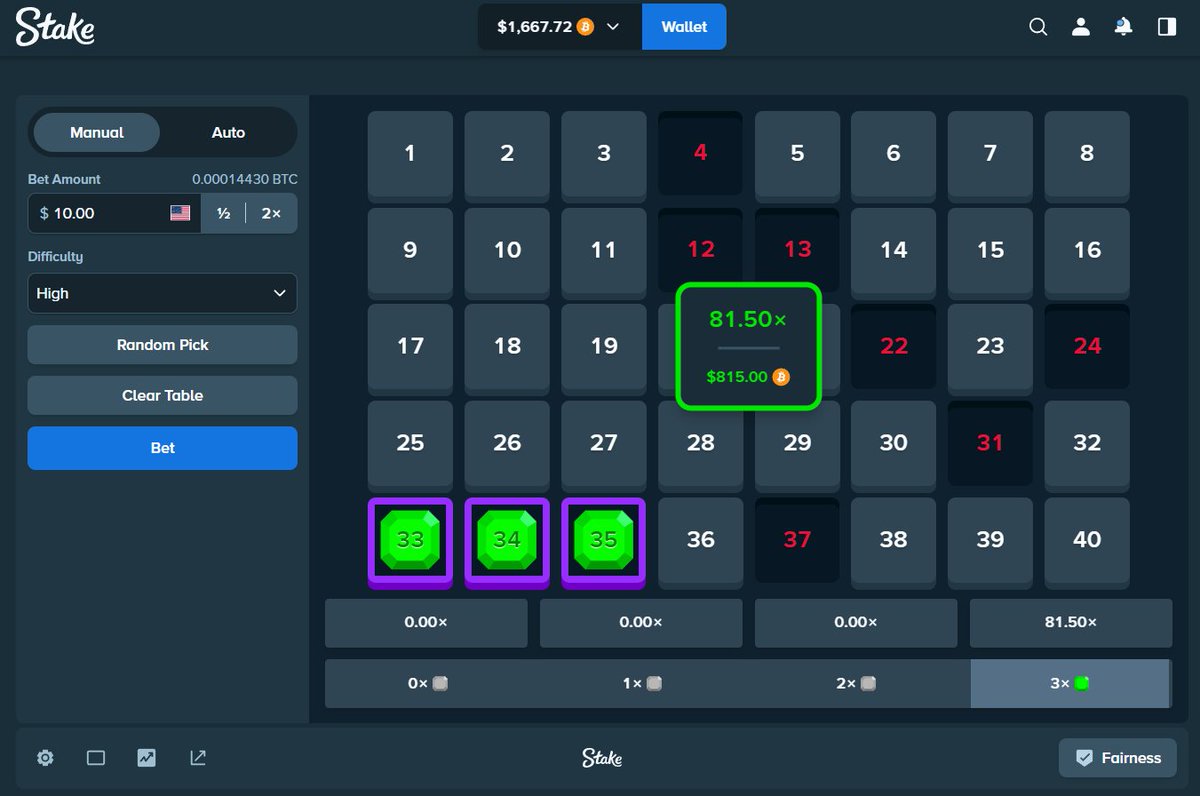Screen dimensions: 1200x796
Task: Open the notifications bell
Action: [1124, 27]
